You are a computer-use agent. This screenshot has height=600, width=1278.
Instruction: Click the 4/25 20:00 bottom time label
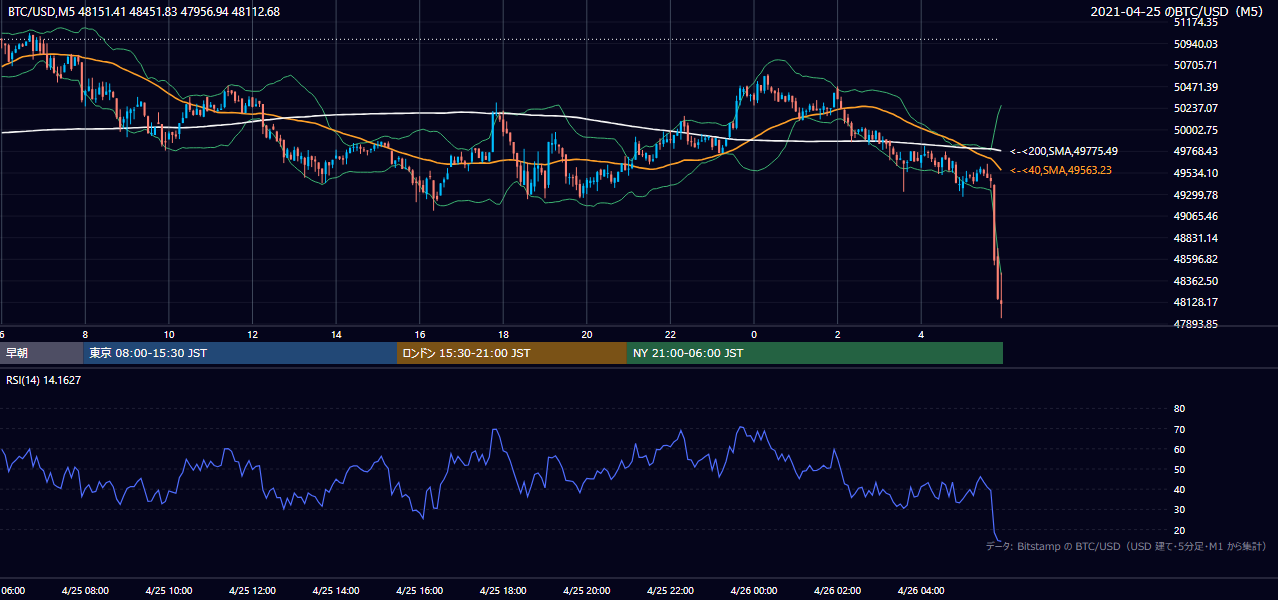coord(587,591)
